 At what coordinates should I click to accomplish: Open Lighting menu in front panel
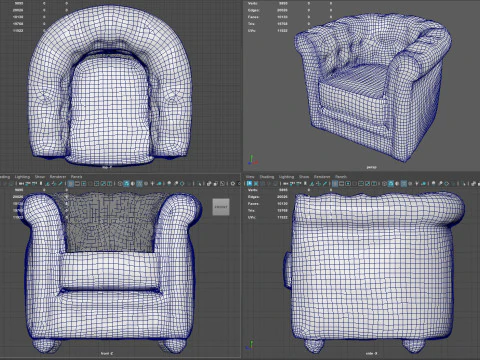[x=22, y=177]
